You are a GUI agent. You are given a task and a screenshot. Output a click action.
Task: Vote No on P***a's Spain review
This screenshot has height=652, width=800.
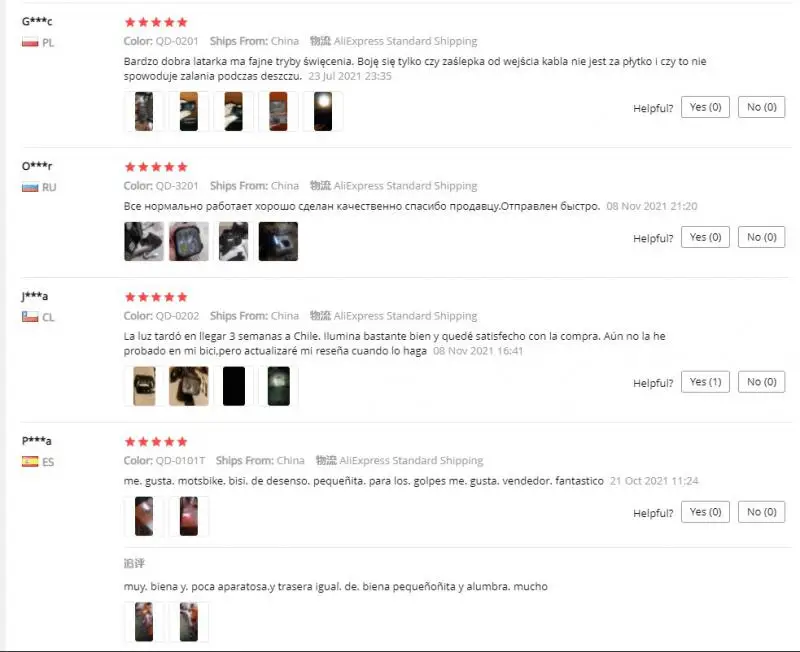coord(761,512)
